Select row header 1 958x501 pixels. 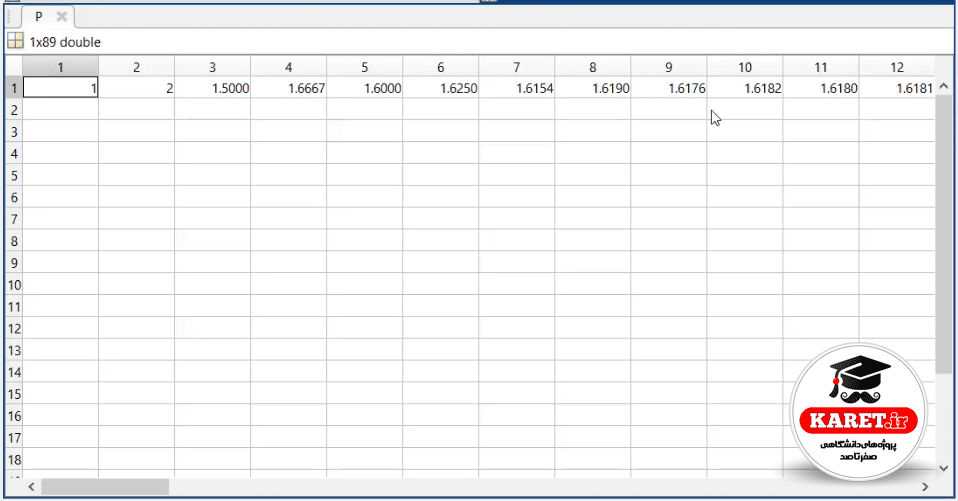(x=14, y=88)
